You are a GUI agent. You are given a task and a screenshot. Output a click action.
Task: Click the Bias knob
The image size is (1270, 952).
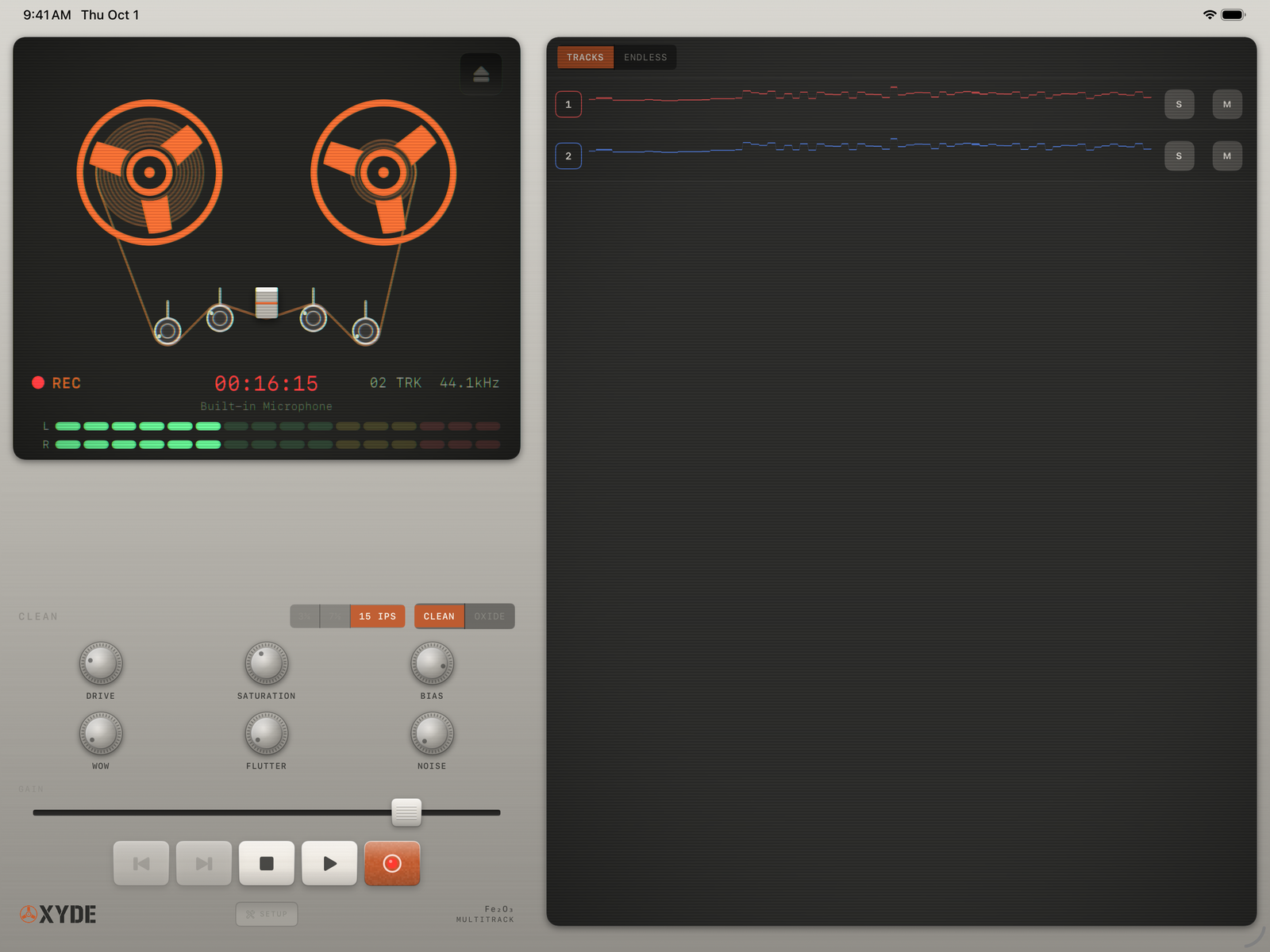tap(432, 663)
